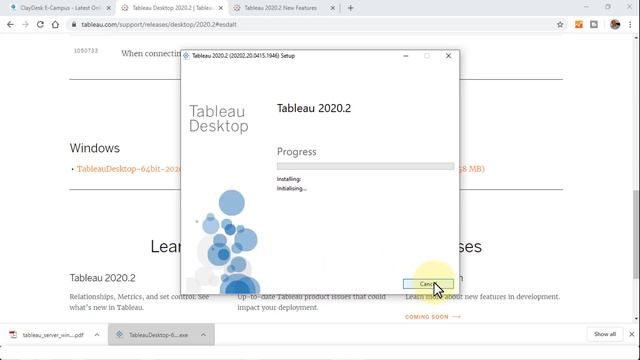640x360 pixels.
Task: Switch to the ClayDesk E-Campus tab
Action: [59, 8]
